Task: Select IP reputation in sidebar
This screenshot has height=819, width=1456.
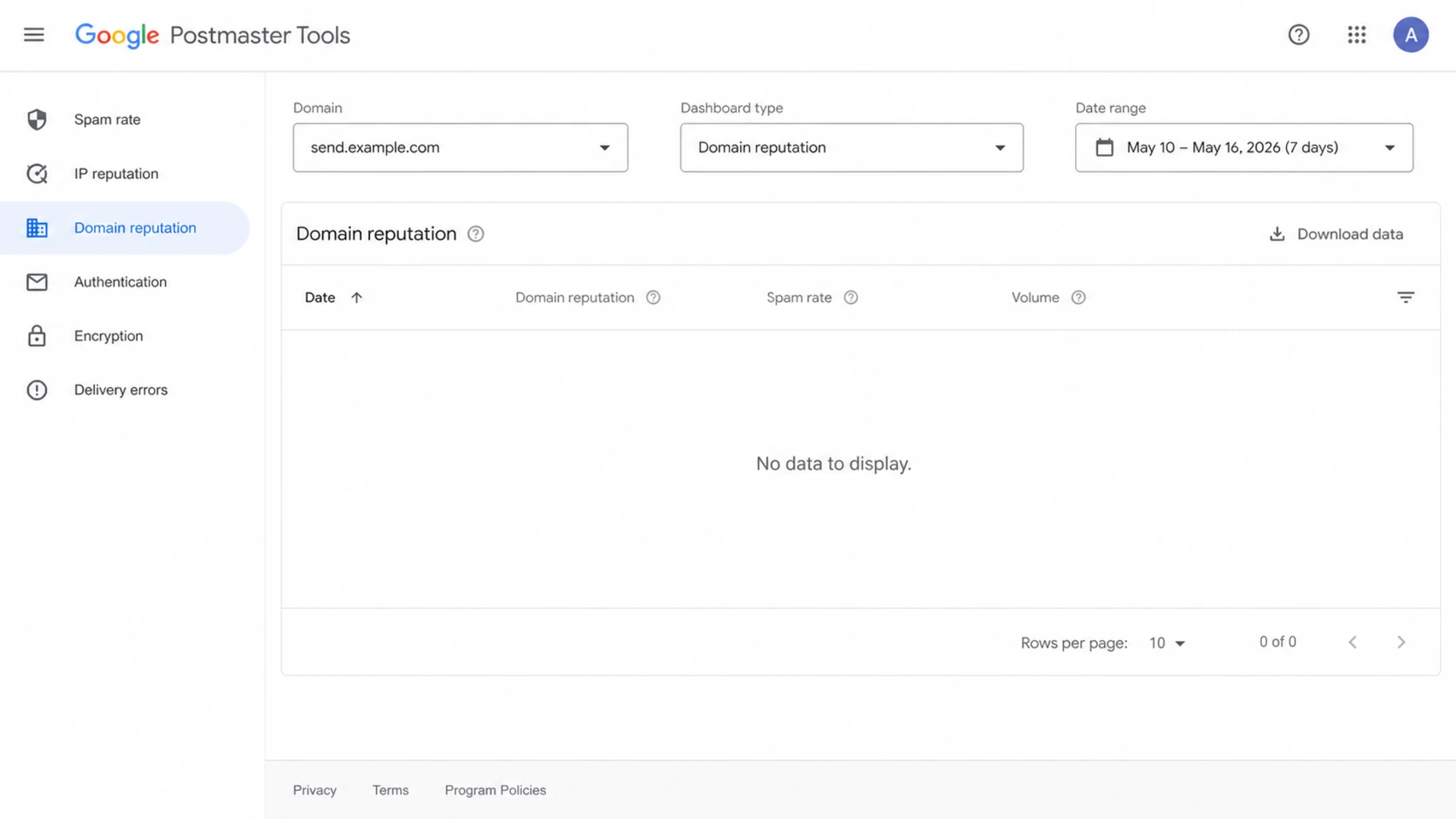Action: pyautogui.click(x=125, y=174)
